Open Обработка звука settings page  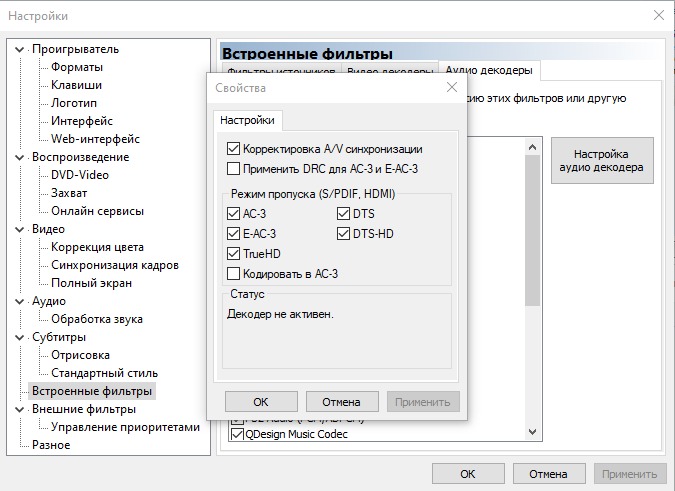click(x=97, y=319)
